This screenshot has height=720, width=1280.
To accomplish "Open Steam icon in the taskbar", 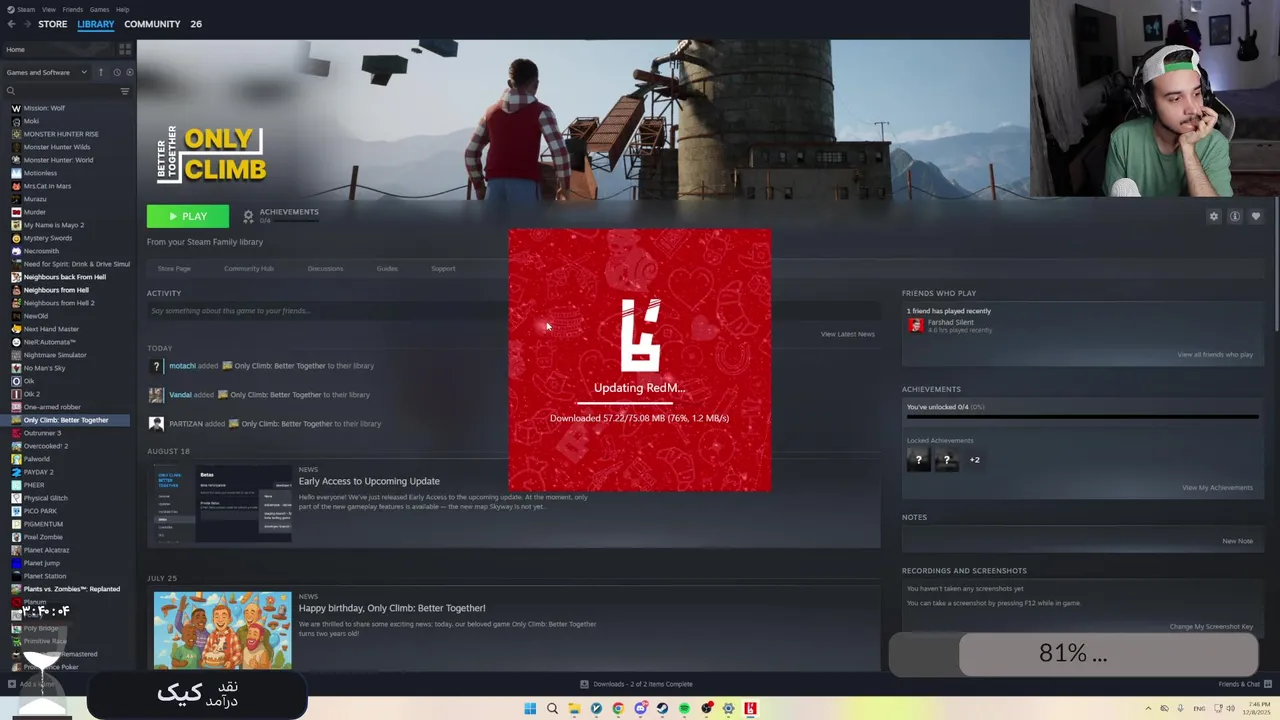I will pyautogui.click(x=662, y=709).
